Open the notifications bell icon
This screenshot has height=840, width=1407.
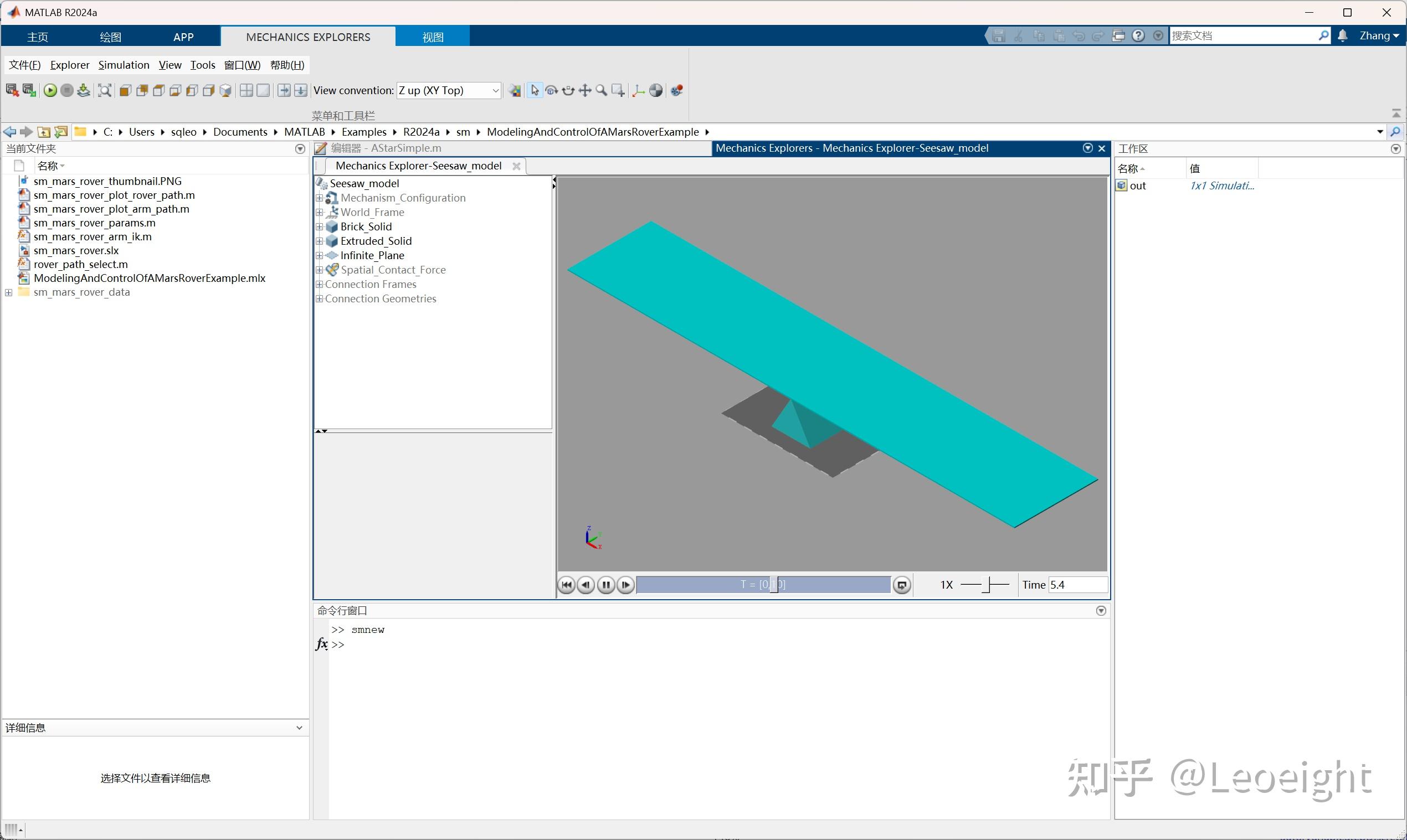1342,35
